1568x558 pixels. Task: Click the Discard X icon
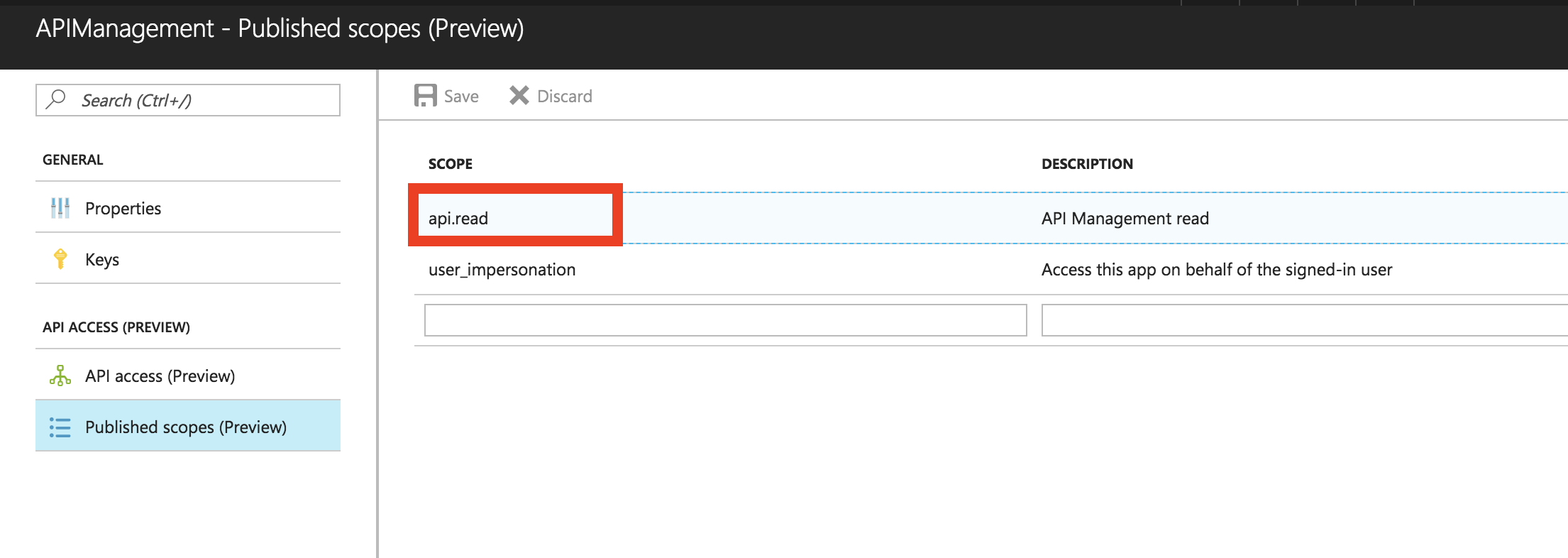click(x=519, y=96)
